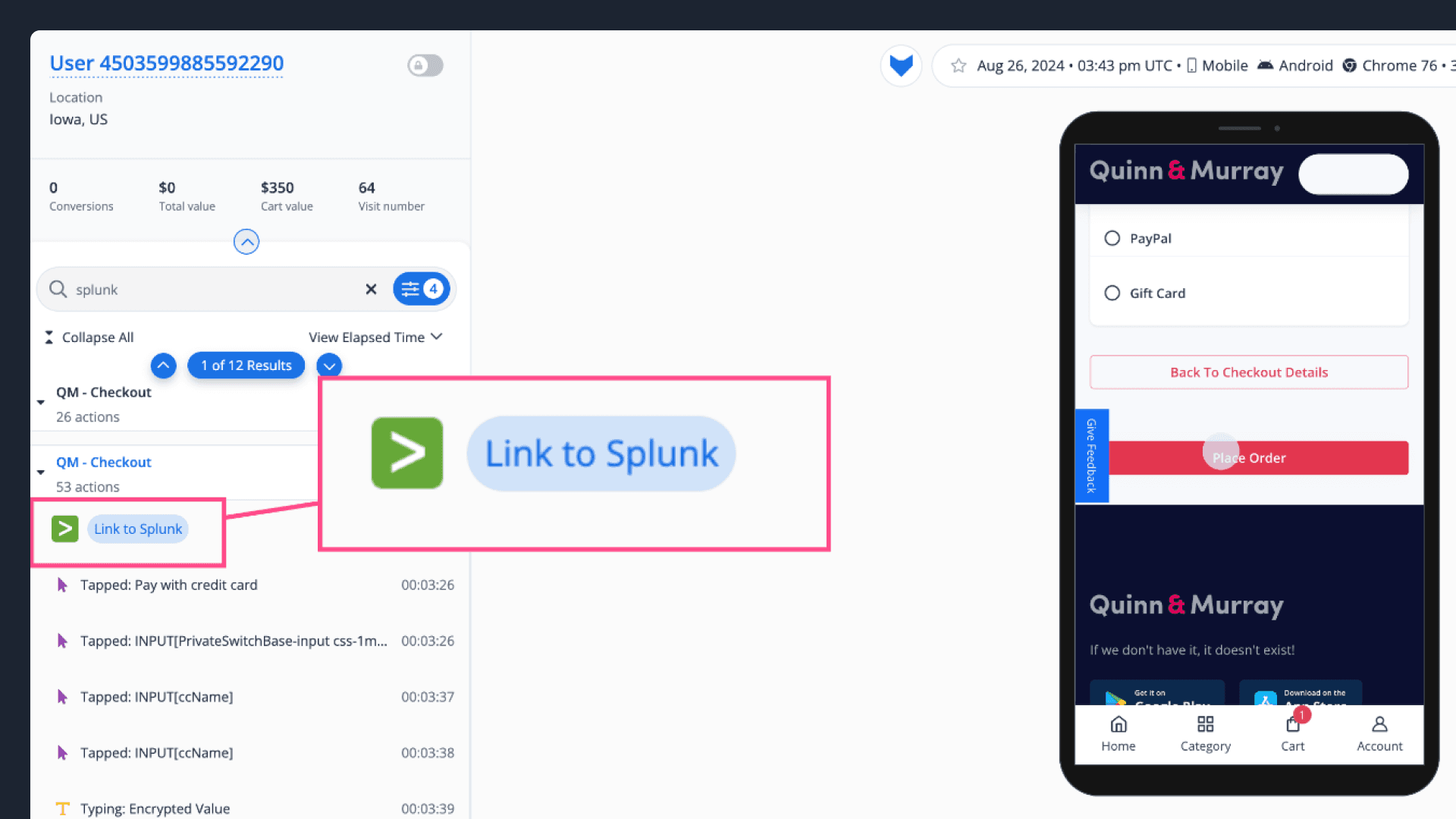Click the Link to Splunk icon
The image size is (1456, 819).
click(65, 528)
